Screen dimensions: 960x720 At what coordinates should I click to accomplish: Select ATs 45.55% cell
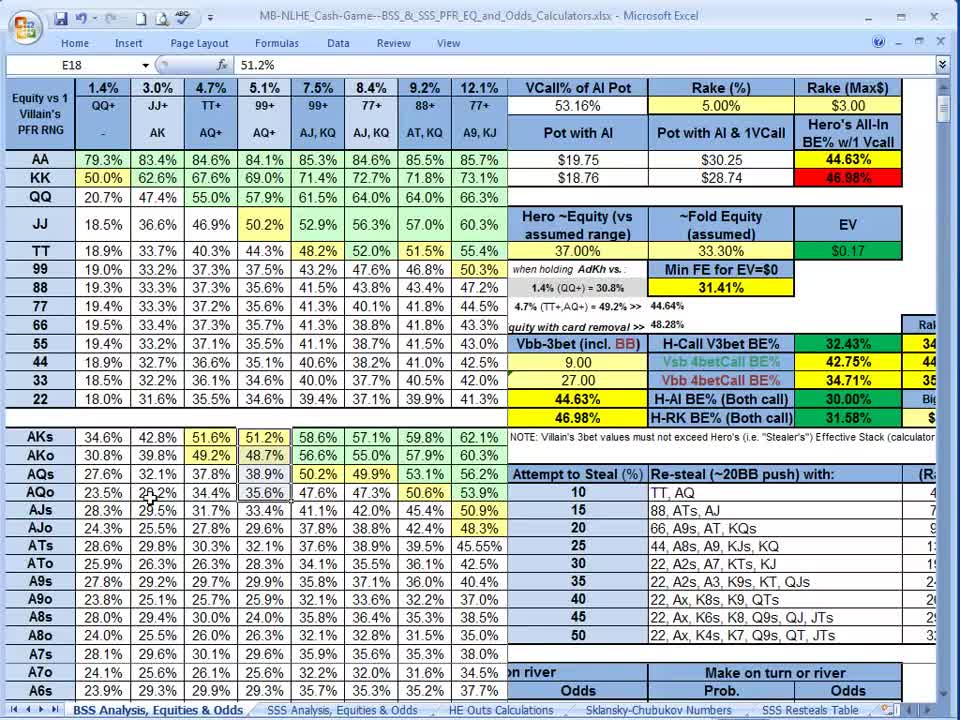[x=479, y=546]
